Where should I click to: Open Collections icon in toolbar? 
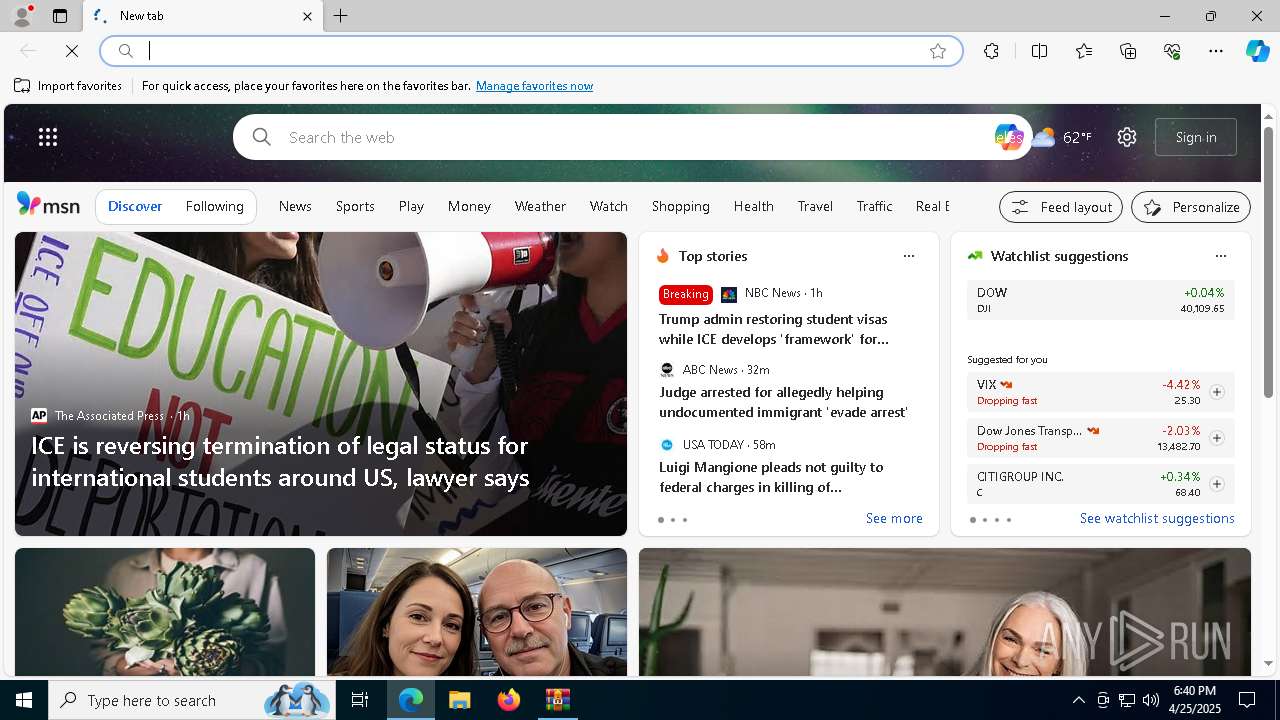click(x=1128, y=51)
